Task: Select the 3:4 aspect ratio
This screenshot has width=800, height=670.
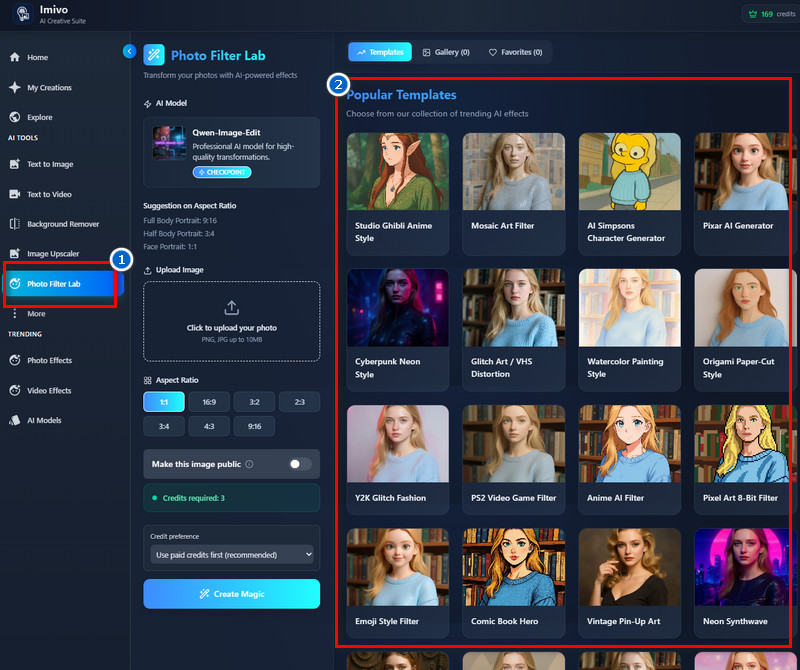Action: (x=164, y=426)
